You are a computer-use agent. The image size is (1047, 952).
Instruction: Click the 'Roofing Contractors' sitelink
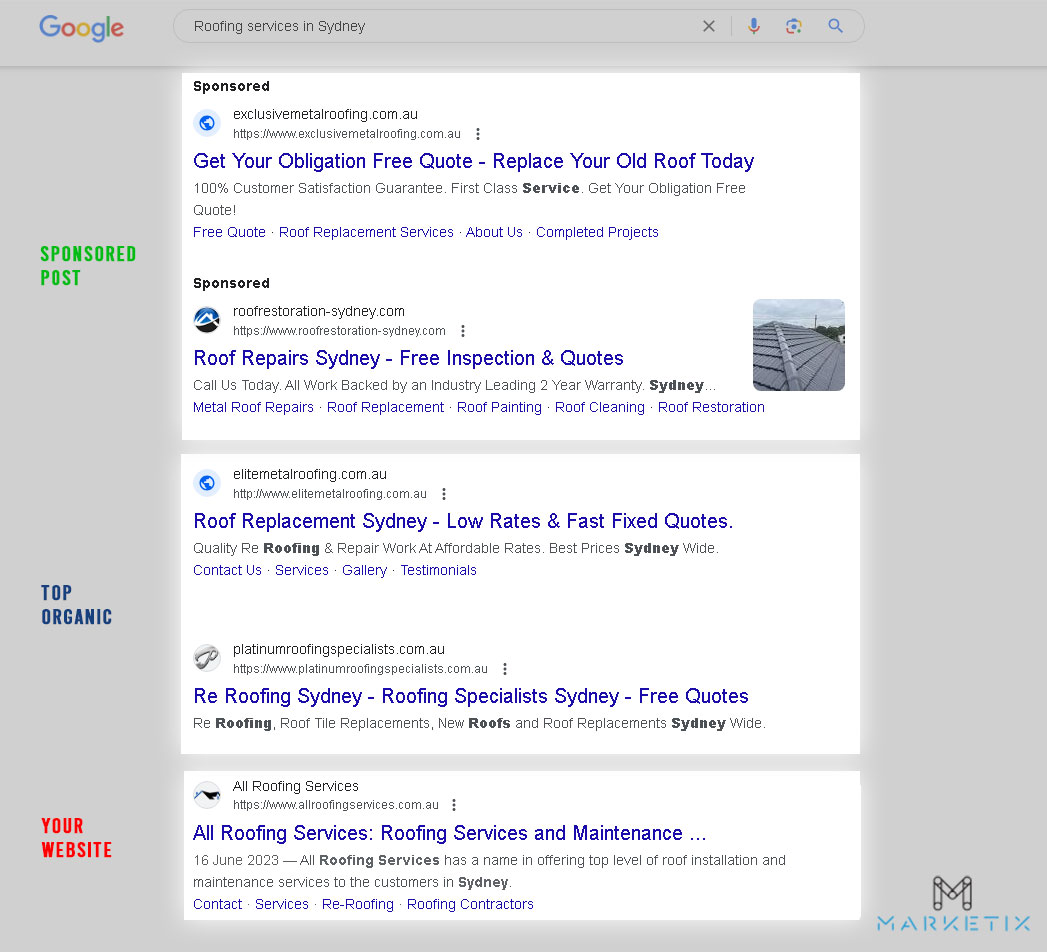(x=470, y=904)
